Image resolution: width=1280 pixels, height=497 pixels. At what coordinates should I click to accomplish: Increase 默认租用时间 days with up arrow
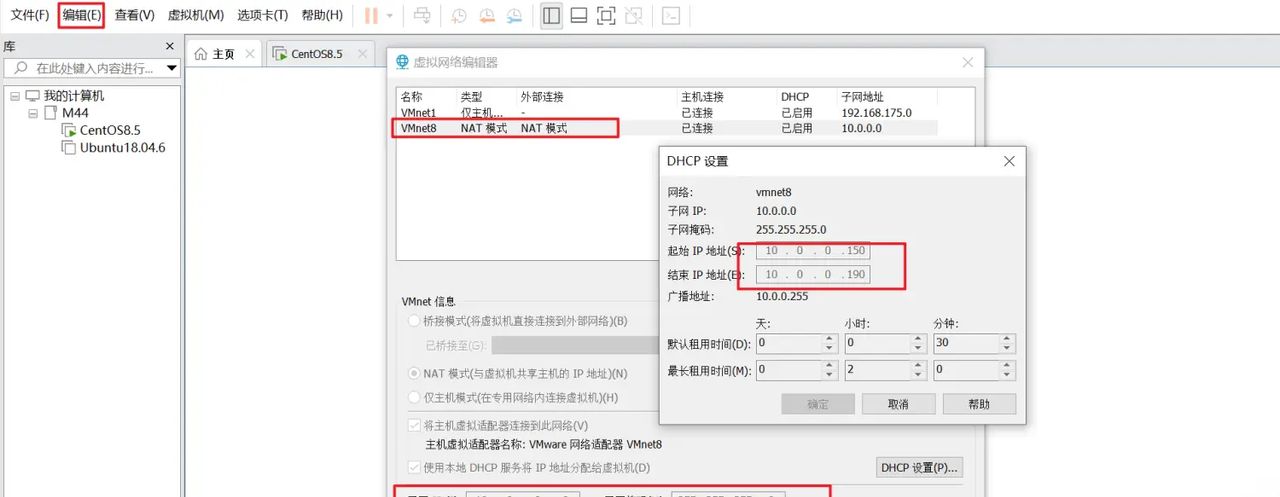(x=829, y=338)
